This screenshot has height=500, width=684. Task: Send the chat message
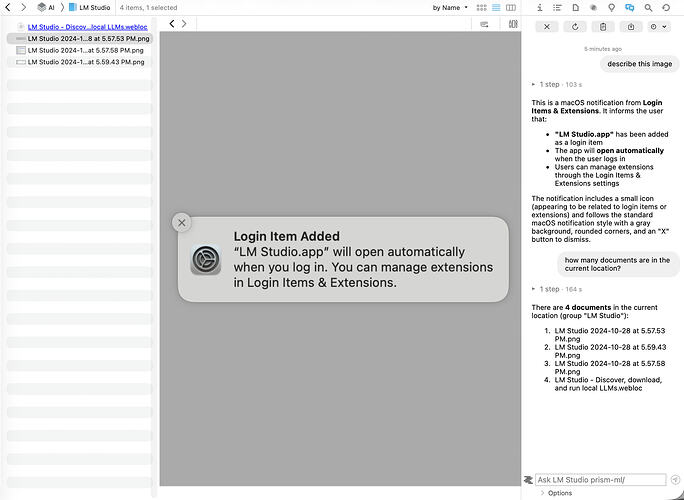click(675, 479)
